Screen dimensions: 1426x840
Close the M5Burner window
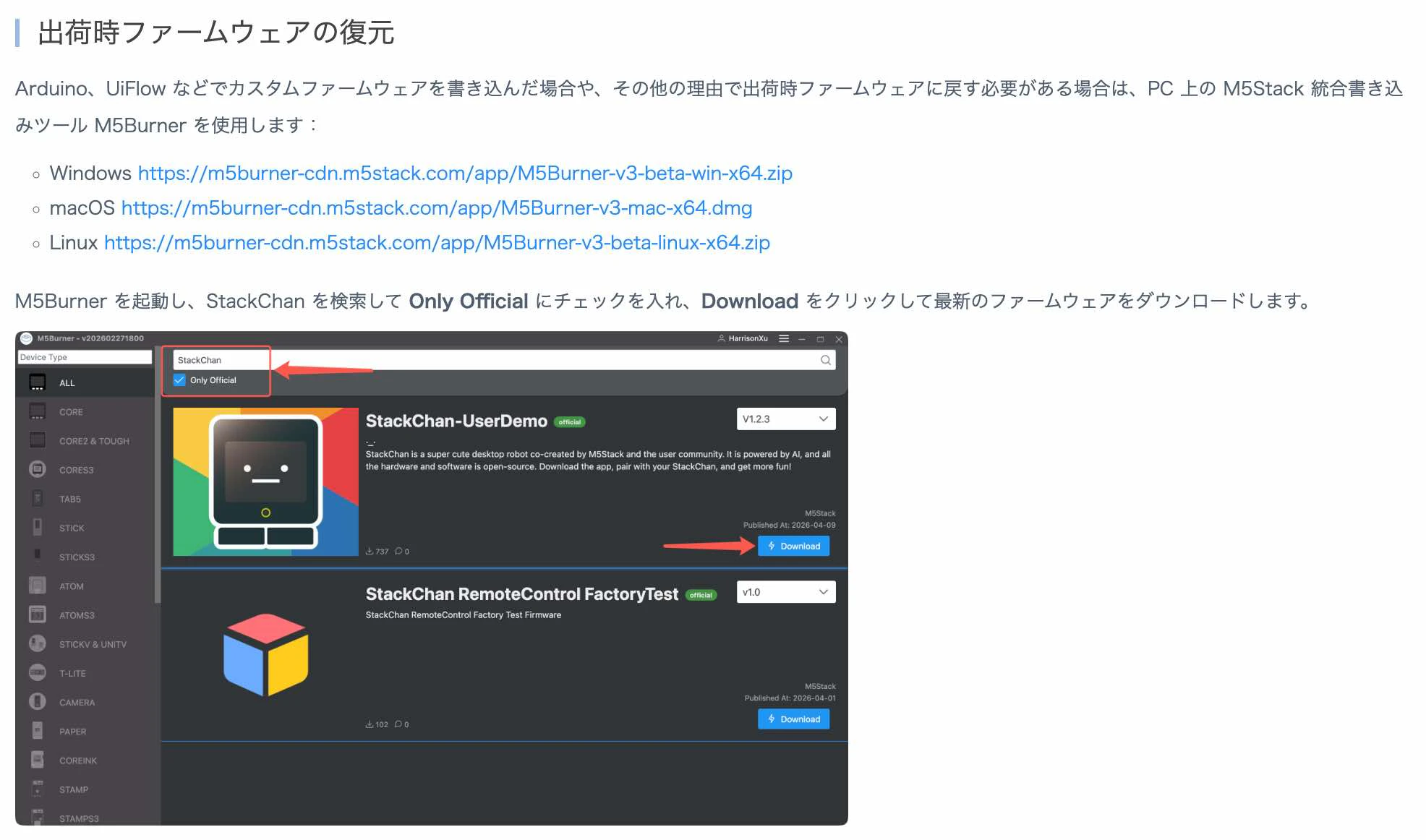pyautogui.click(x=839, y=338)
